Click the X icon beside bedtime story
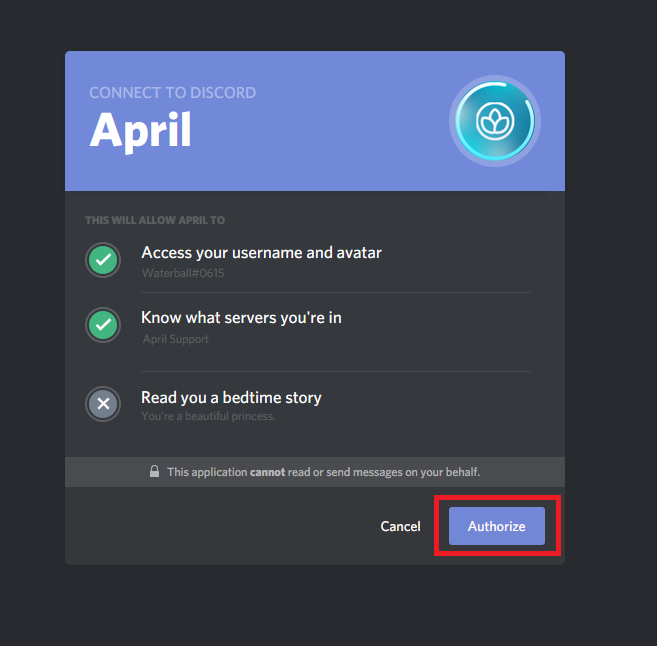This screenshot has width=657, height=646. (103, 404)
